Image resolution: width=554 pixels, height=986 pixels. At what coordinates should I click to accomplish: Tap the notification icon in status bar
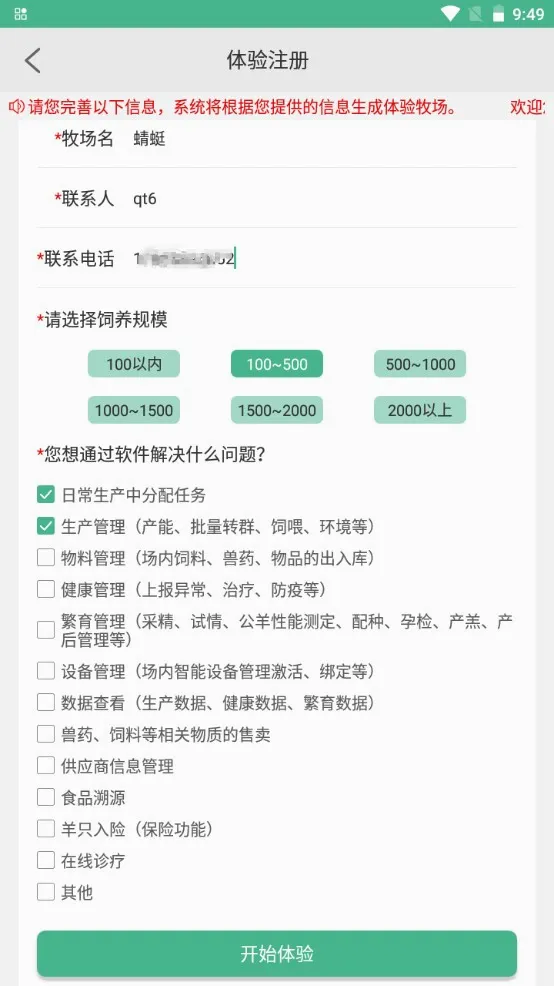pyautogui.click(x=21, y=13)
